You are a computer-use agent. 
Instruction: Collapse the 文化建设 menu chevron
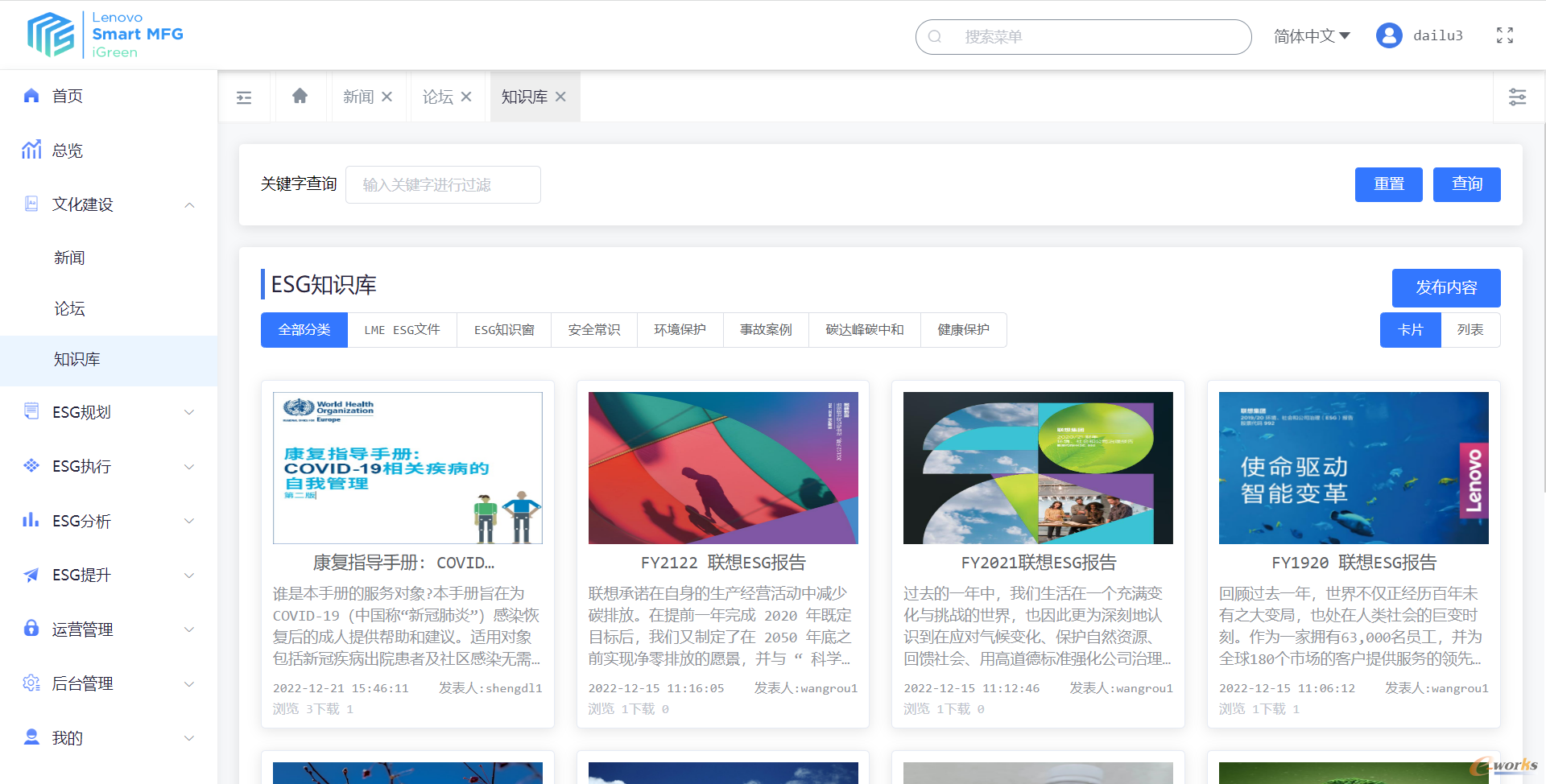pyautogui.click(x=189, y=204)
